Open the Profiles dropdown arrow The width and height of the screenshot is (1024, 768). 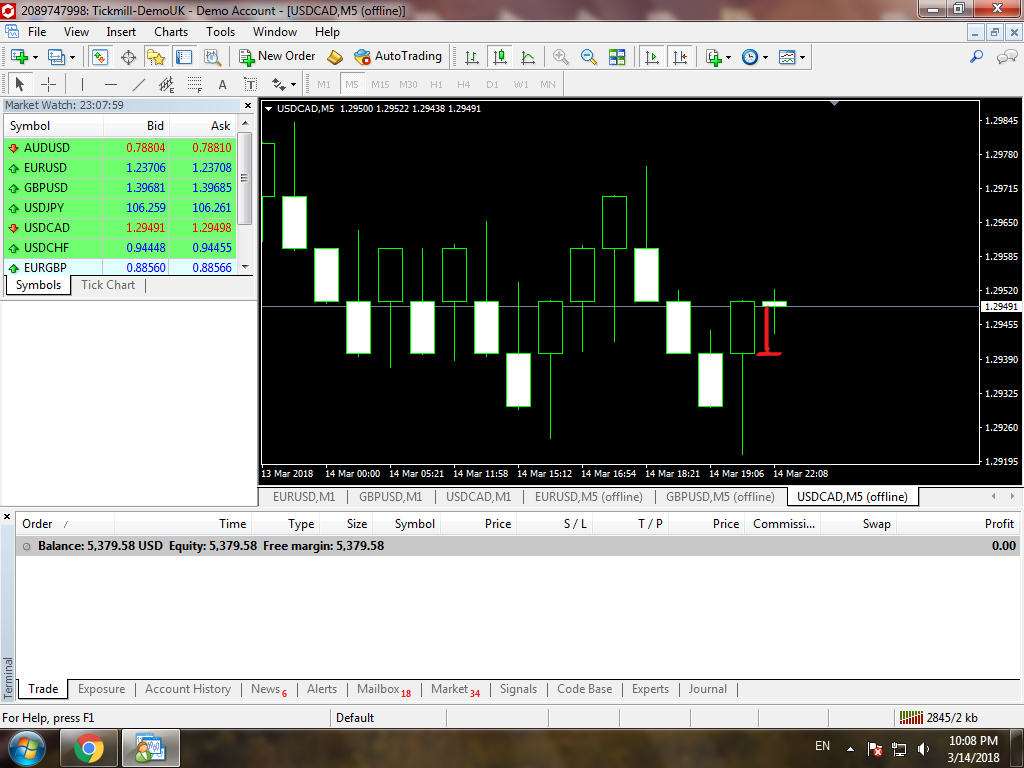tap(72, 58)
